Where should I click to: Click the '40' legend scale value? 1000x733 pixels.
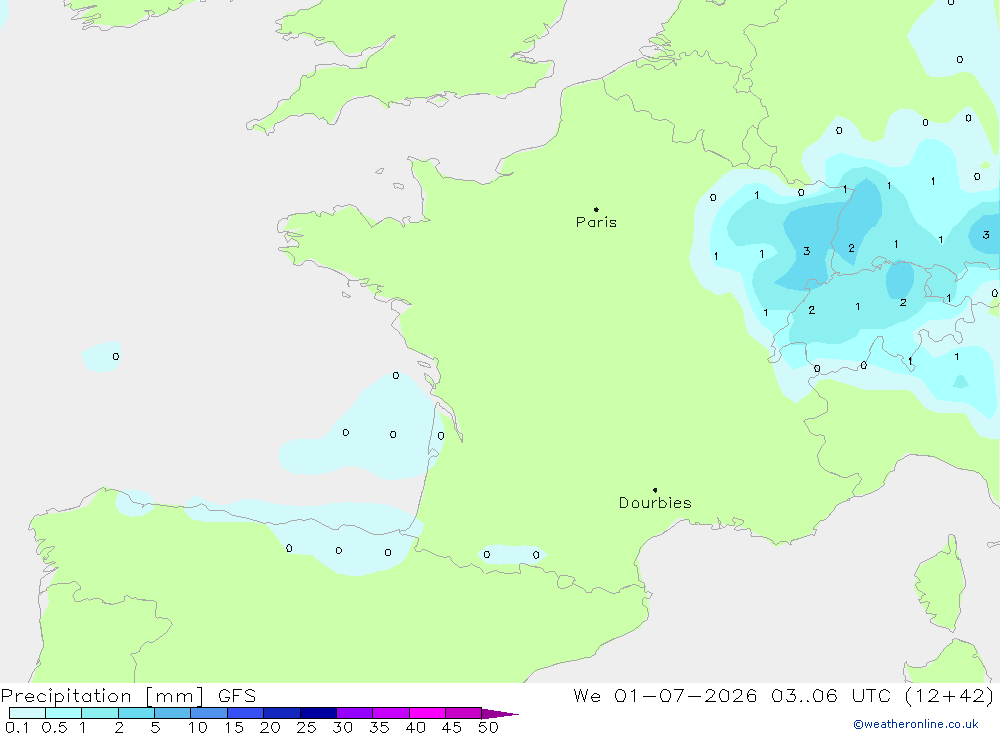[x=416, y=727]
